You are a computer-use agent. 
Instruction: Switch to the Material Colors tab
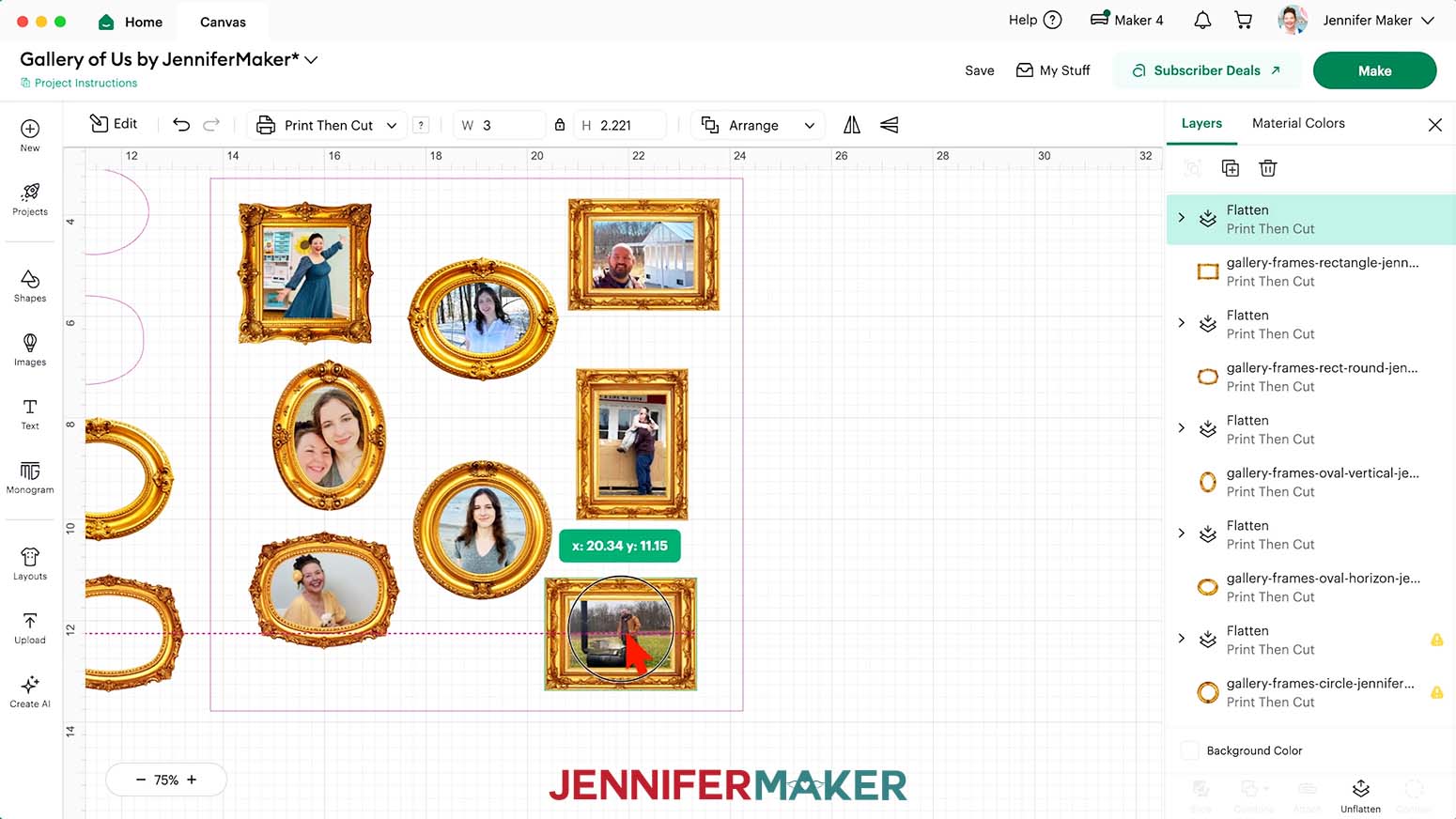click(1298, 123)
